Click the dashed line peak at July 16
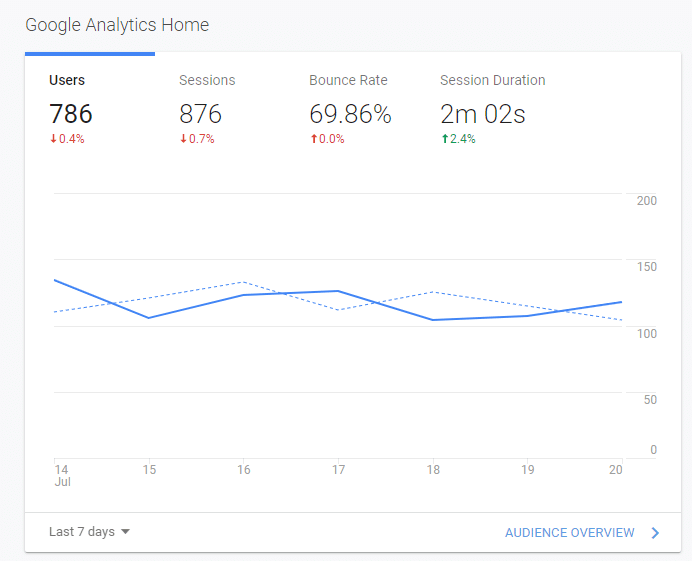 244,282
